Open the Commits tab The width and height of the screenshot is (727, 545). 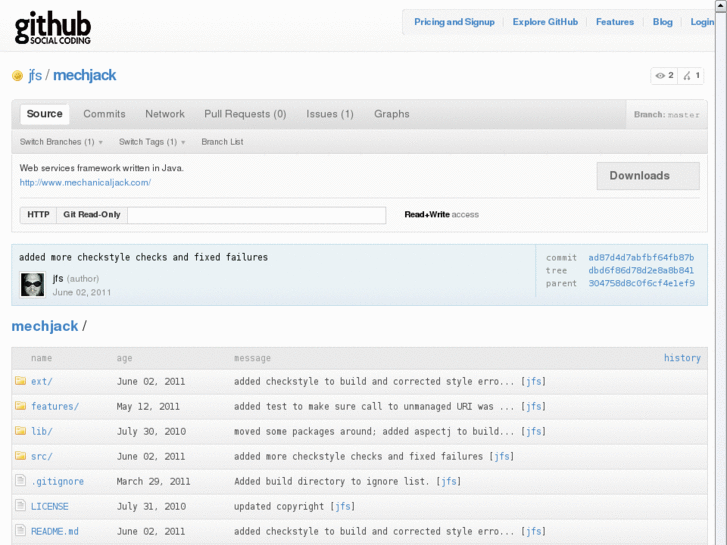click(x=104, y=114)
